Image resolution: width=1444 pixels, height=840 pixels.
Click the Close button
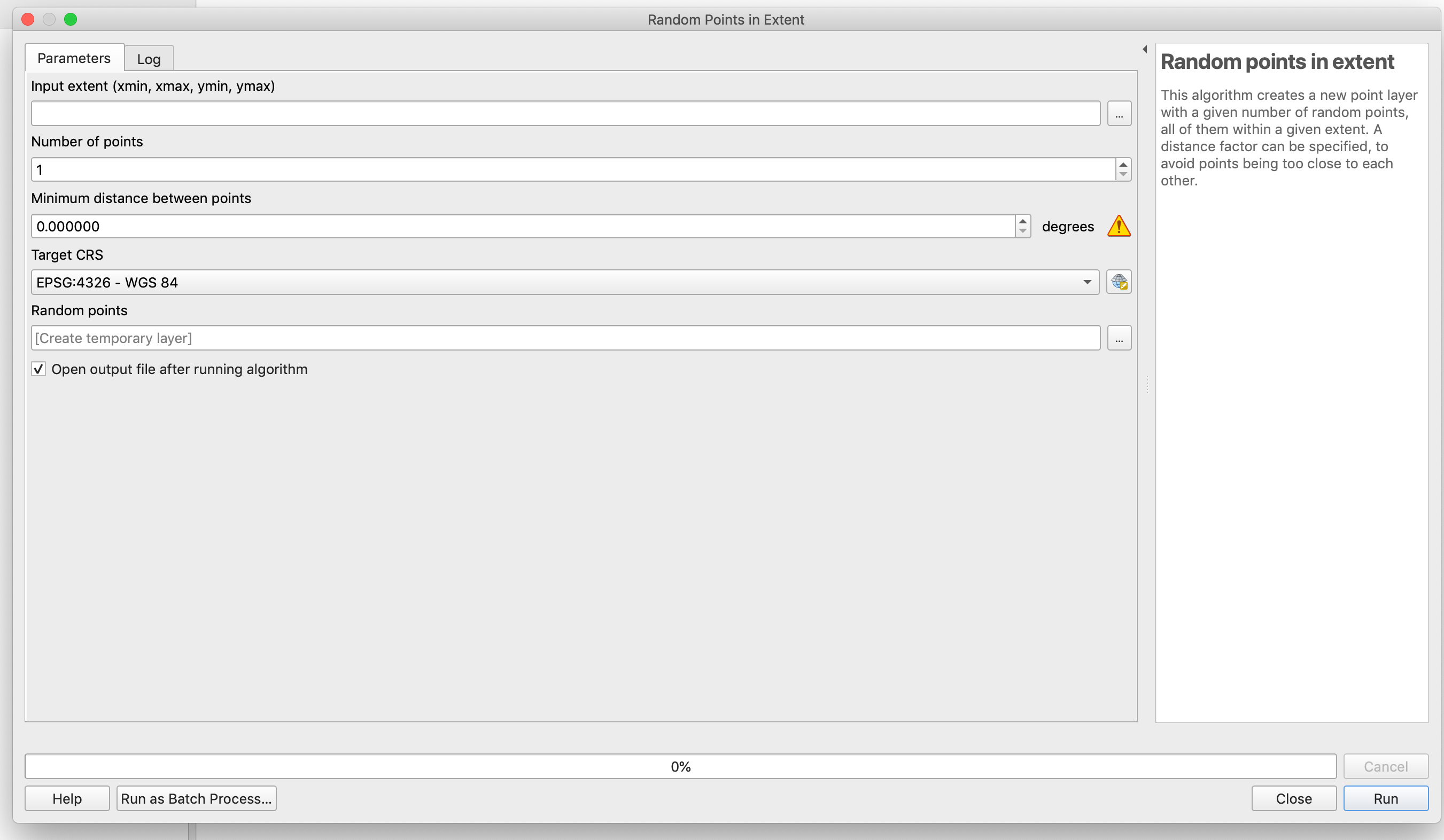click(1294, 798)
